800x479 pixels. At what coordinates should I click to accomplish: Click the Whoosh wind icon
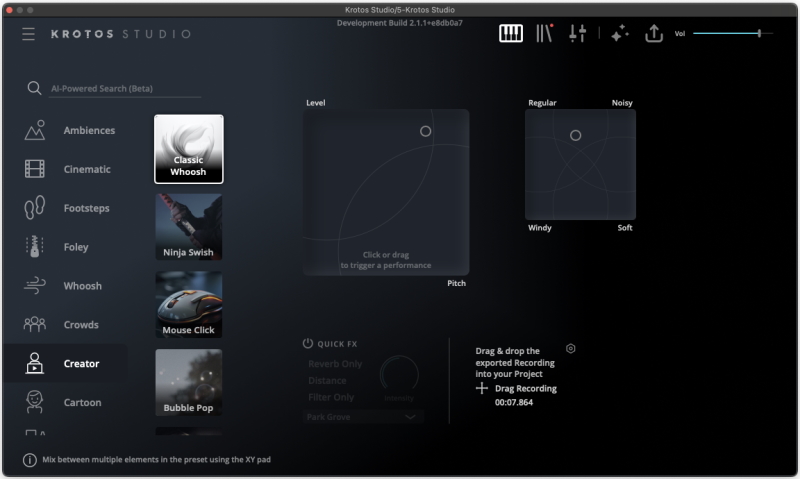[x=35, y=286]
